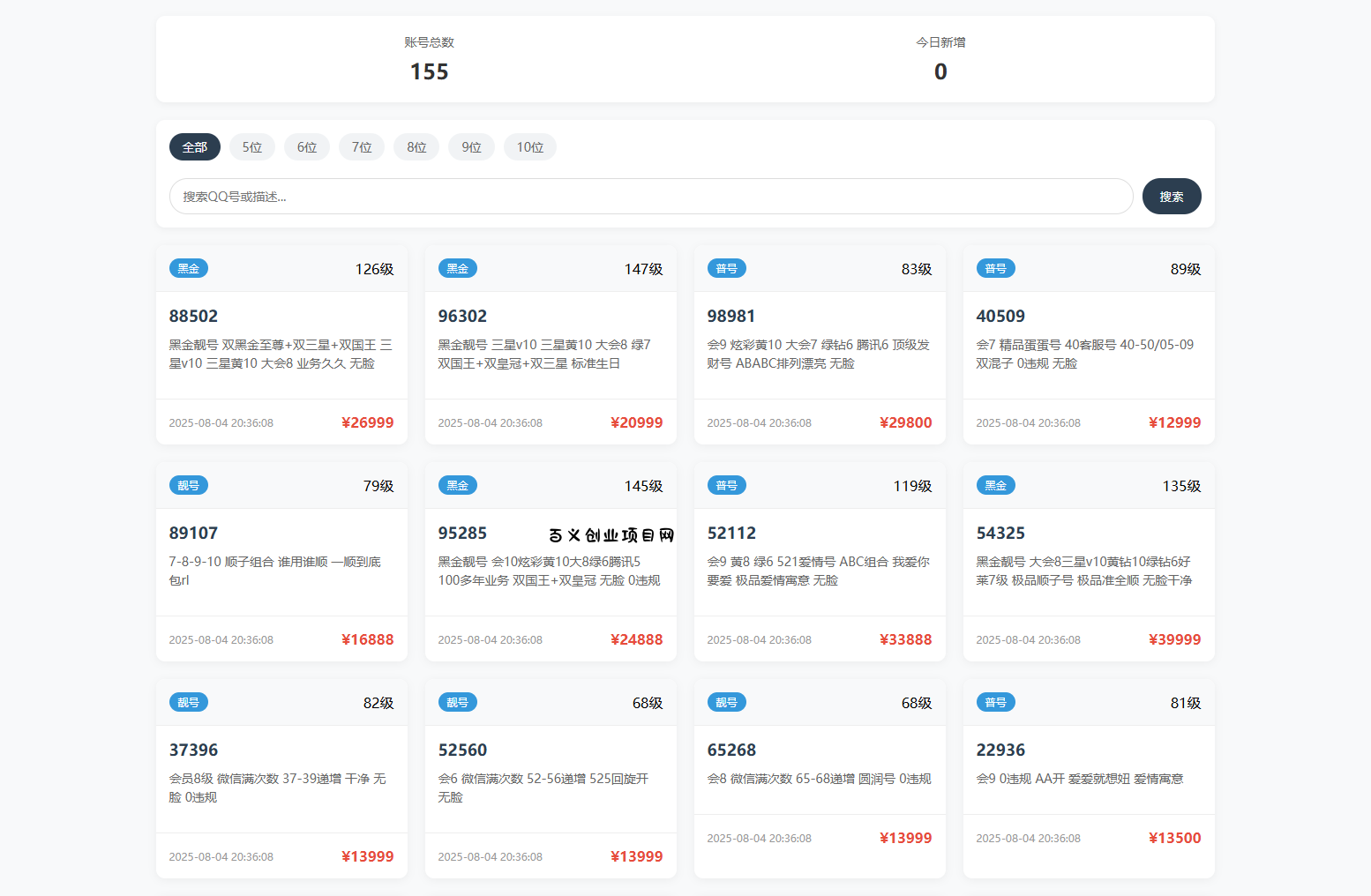Click the 135级 level label

point(1182,486)
